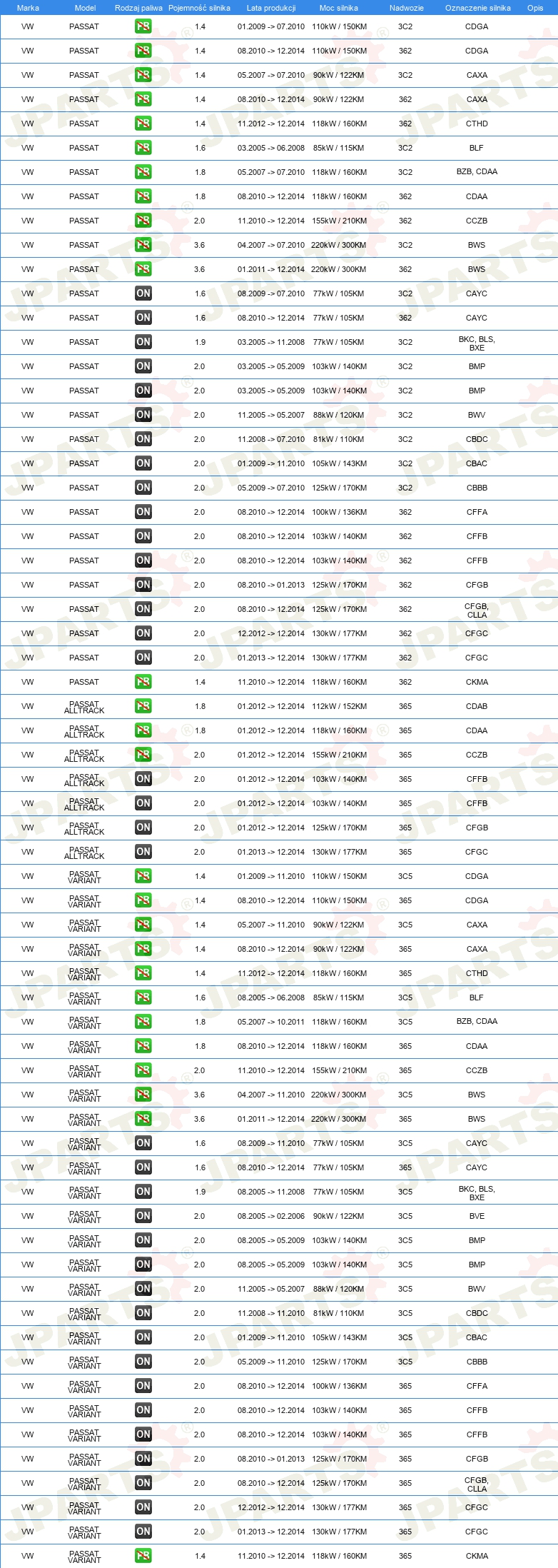Click the ON fuel icon in the 3C2 BWV row
This screenshot has height=1568, width=558.
click(x=143, y=415)
